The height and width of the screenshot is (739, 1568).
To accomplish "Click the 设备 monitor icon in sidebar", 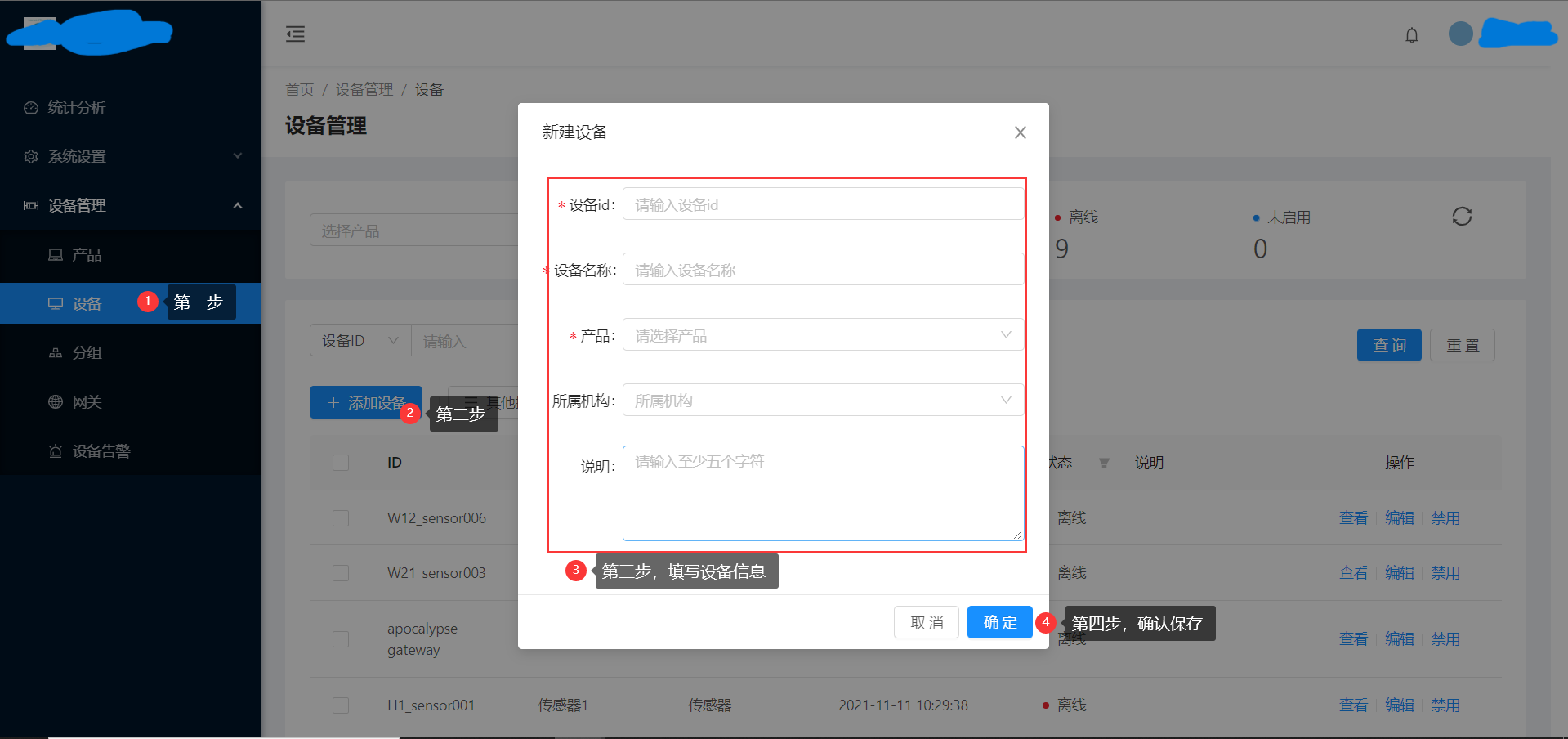I will point(56,304).
